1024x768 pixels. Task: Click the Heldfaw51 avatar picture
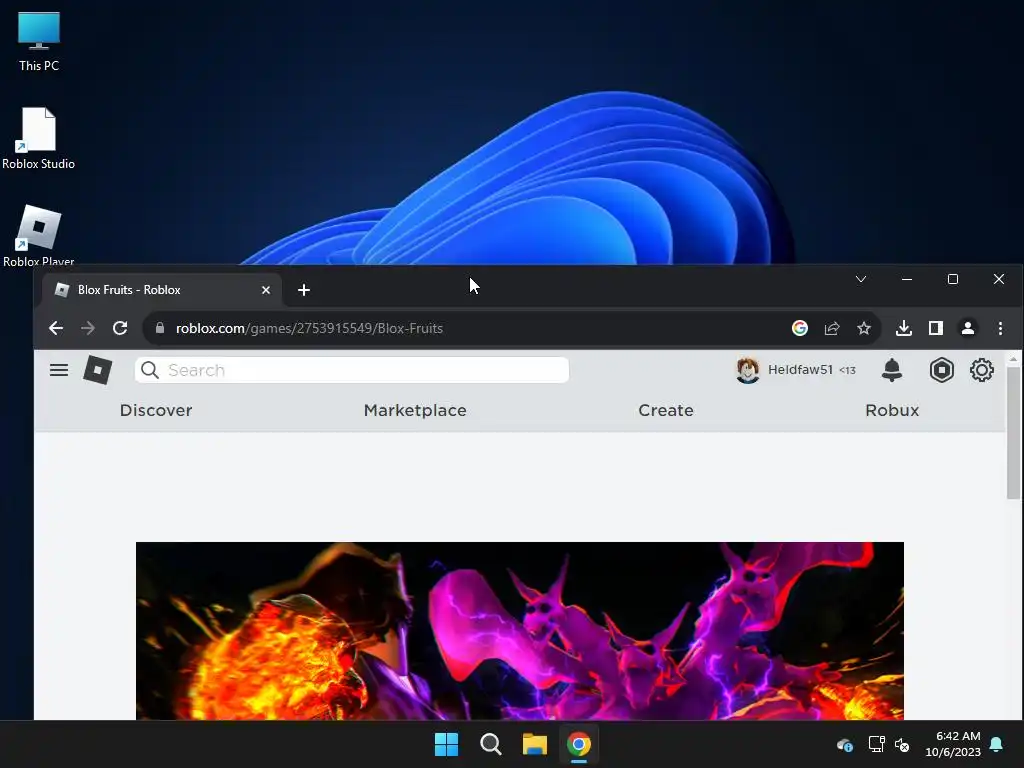click(748, 370)
